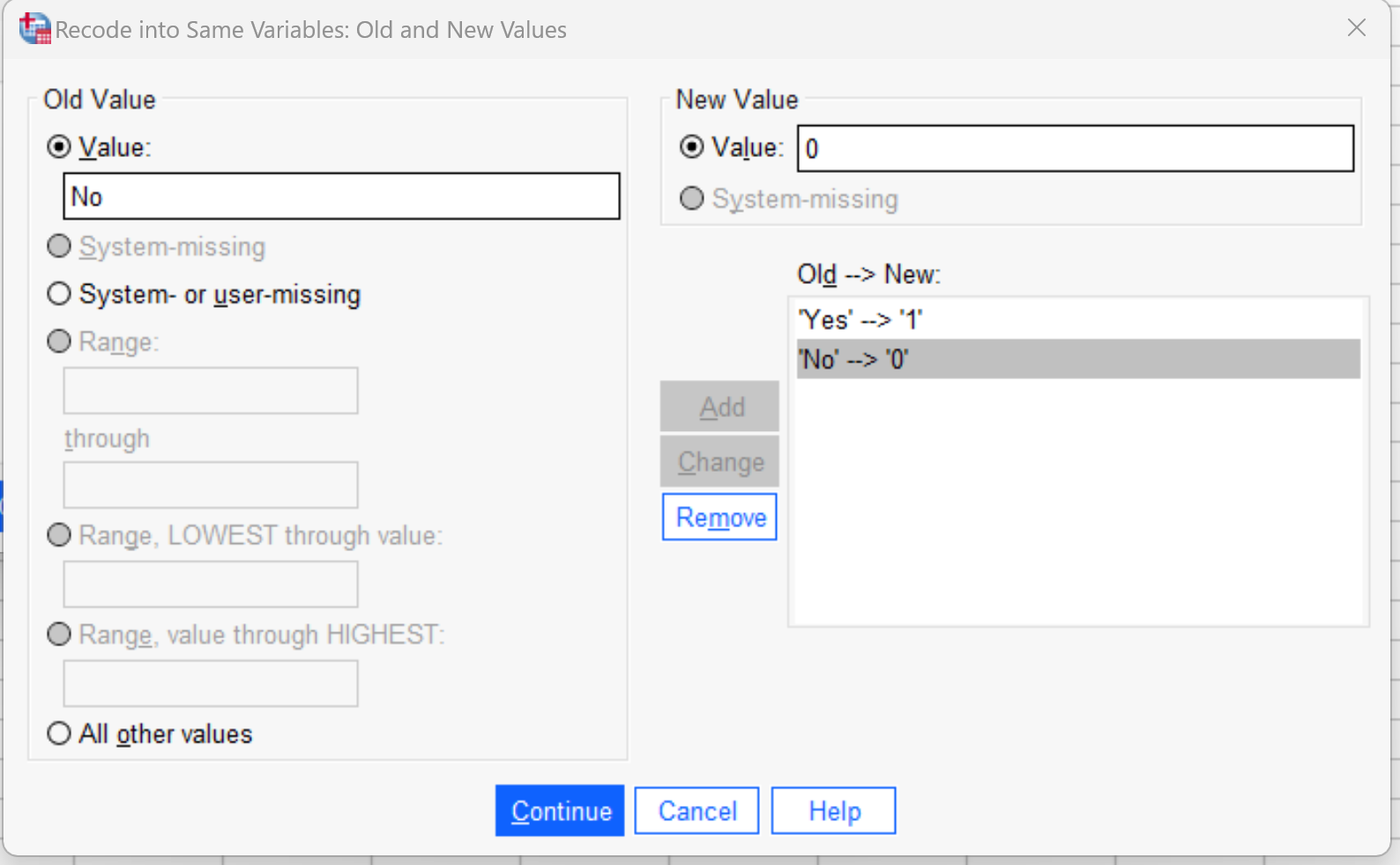Choose 'Range, value through HIGHEST' option
This screenshot has height=865, width=1400.
[x=59, y=633]
